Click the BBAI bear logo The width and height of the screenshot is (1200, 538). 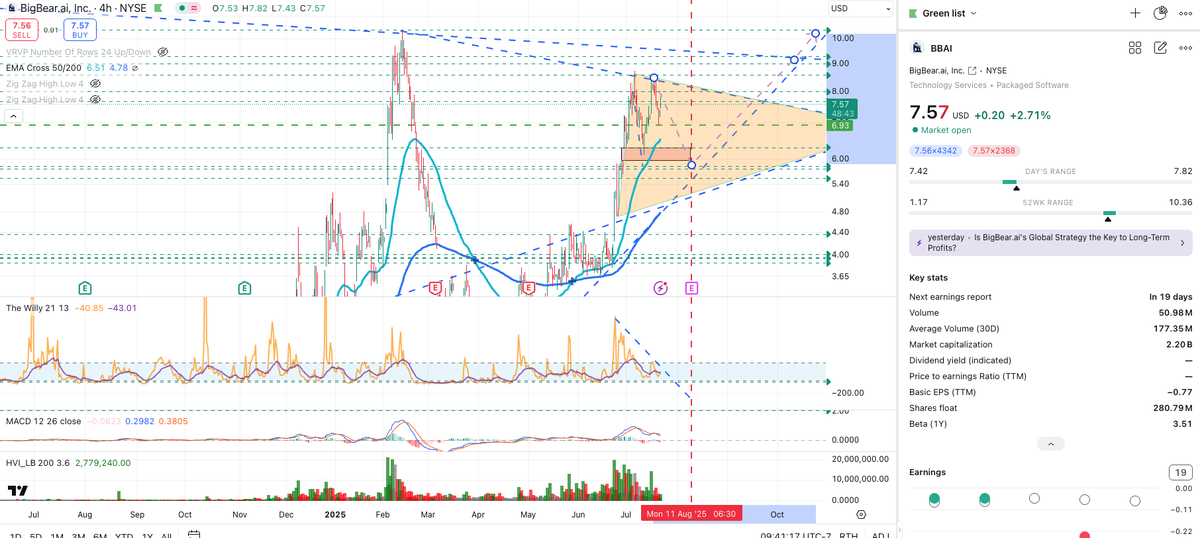(x=916, y=47)
